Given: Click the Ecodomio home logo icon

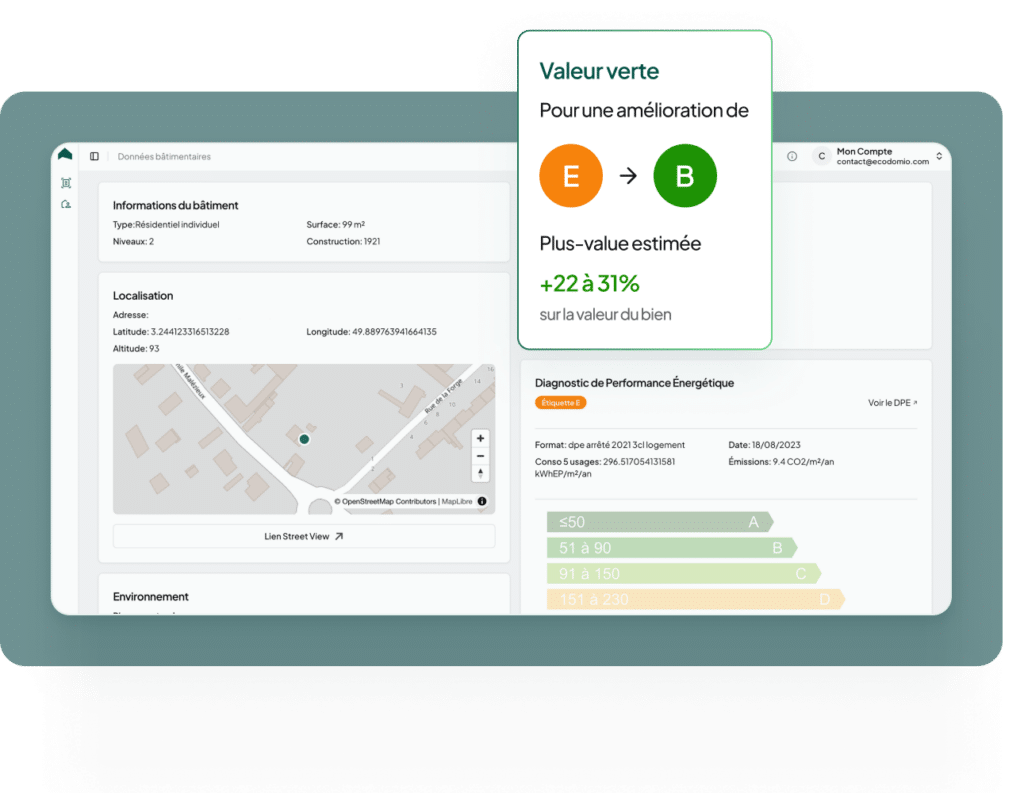Looking at the screenshot, I should point(65,155).
